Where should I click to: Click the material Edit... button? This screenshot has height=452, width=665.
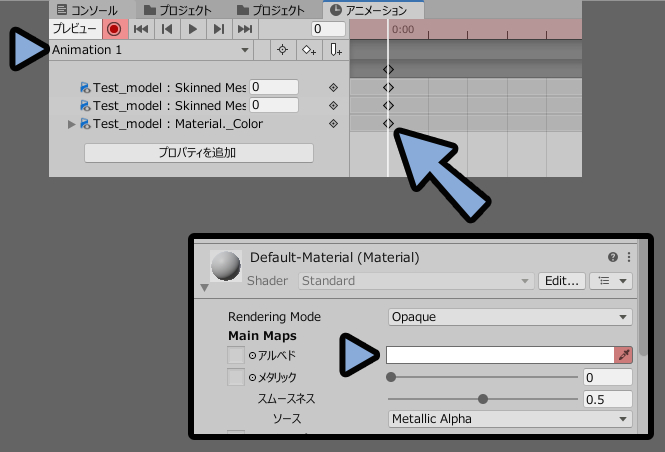(x=562, y=281)
